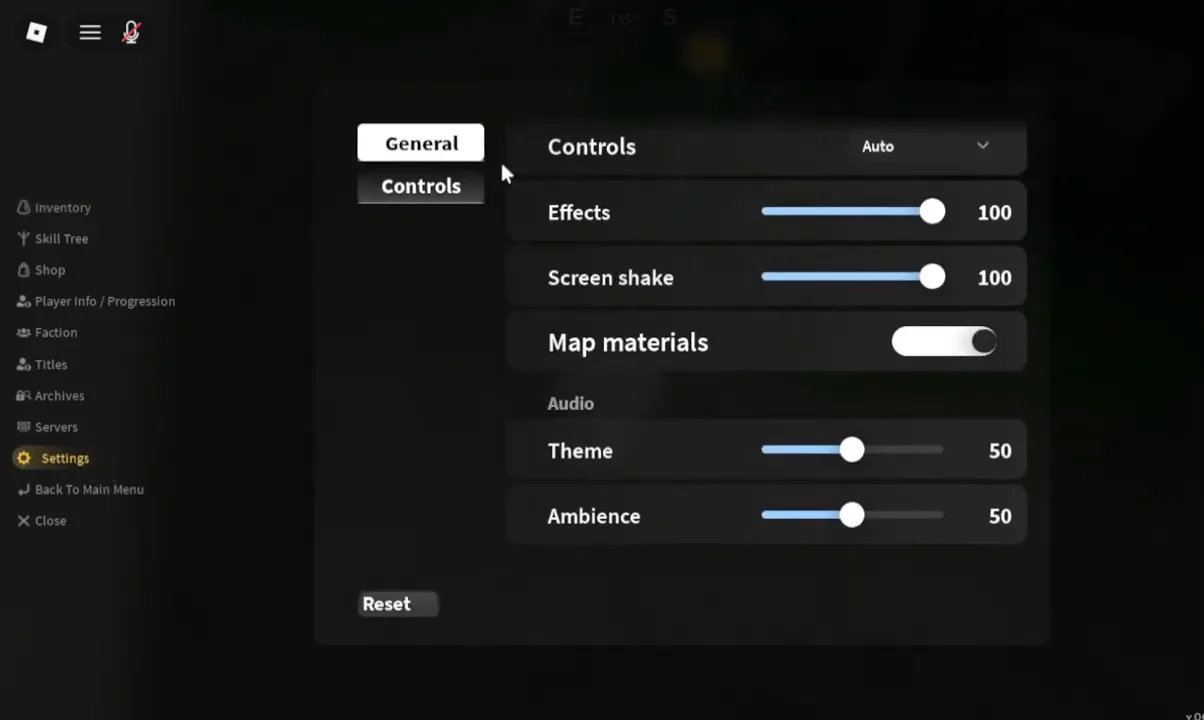Click the Archives icon
Viewport: 1204px width, 720px height.
click(x=23, y=395)
